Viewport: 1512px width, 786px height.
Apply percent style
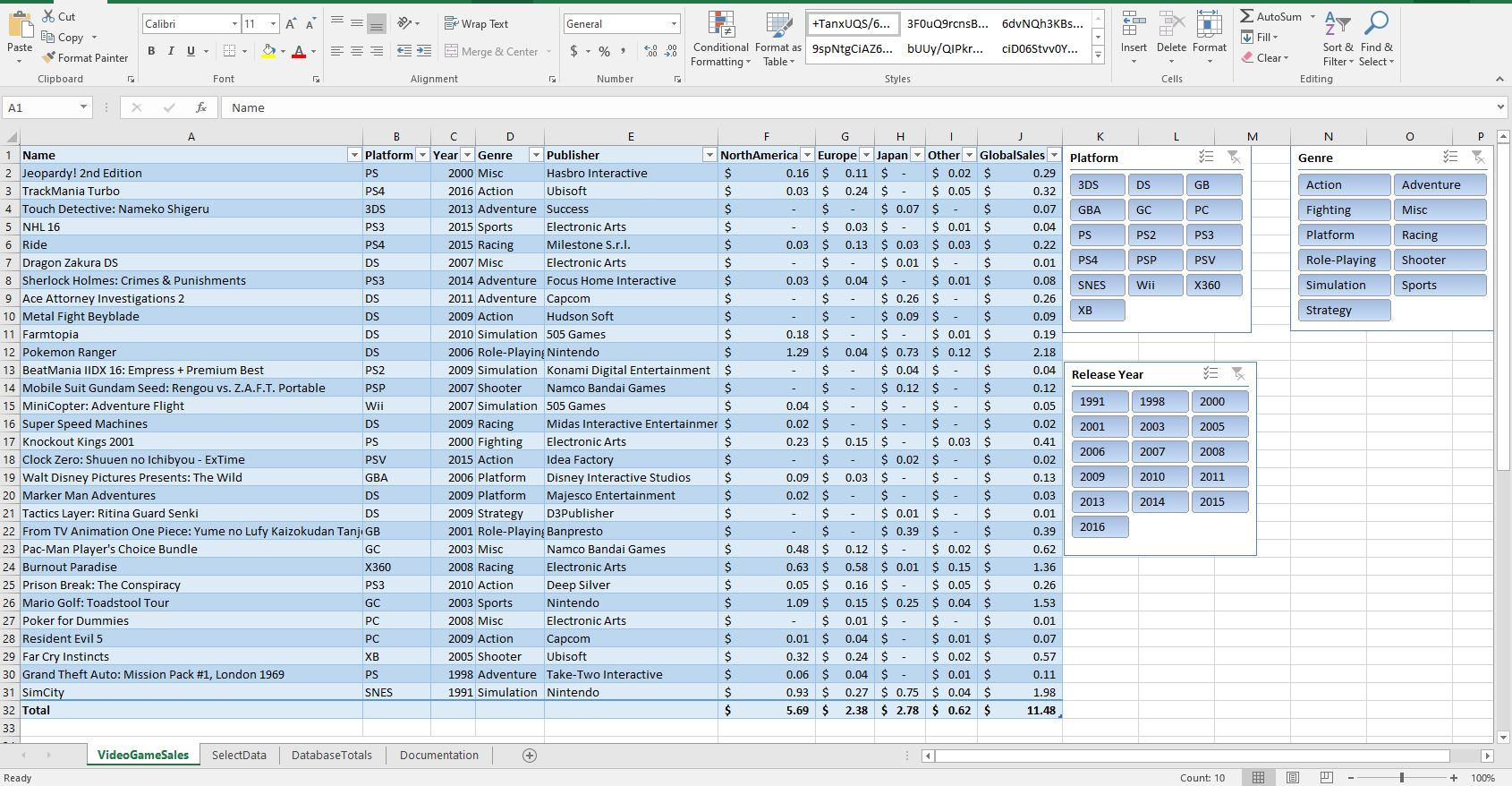604,51
